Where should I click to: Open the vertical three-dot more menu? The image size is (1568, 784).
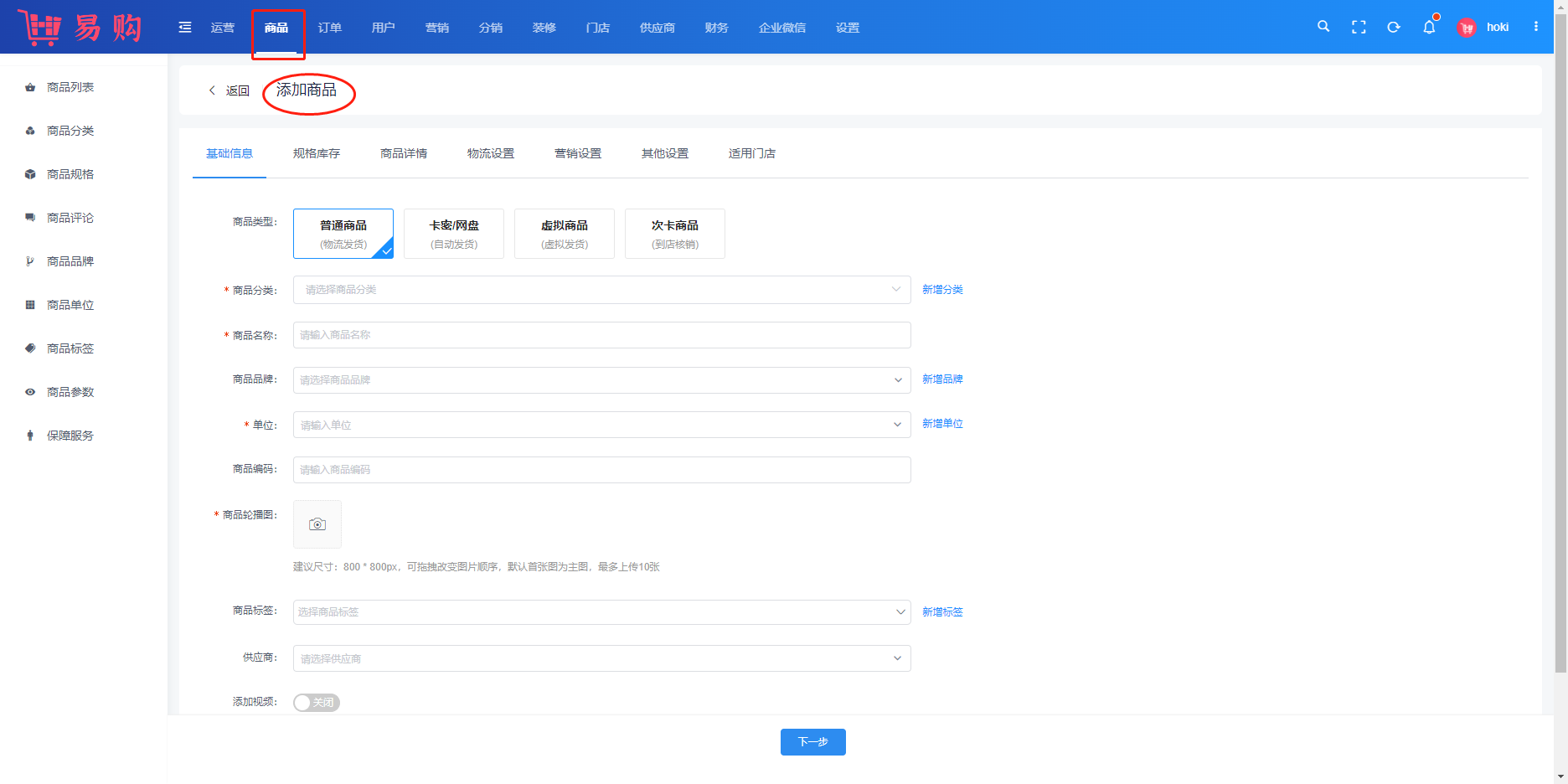point(1536,27)
